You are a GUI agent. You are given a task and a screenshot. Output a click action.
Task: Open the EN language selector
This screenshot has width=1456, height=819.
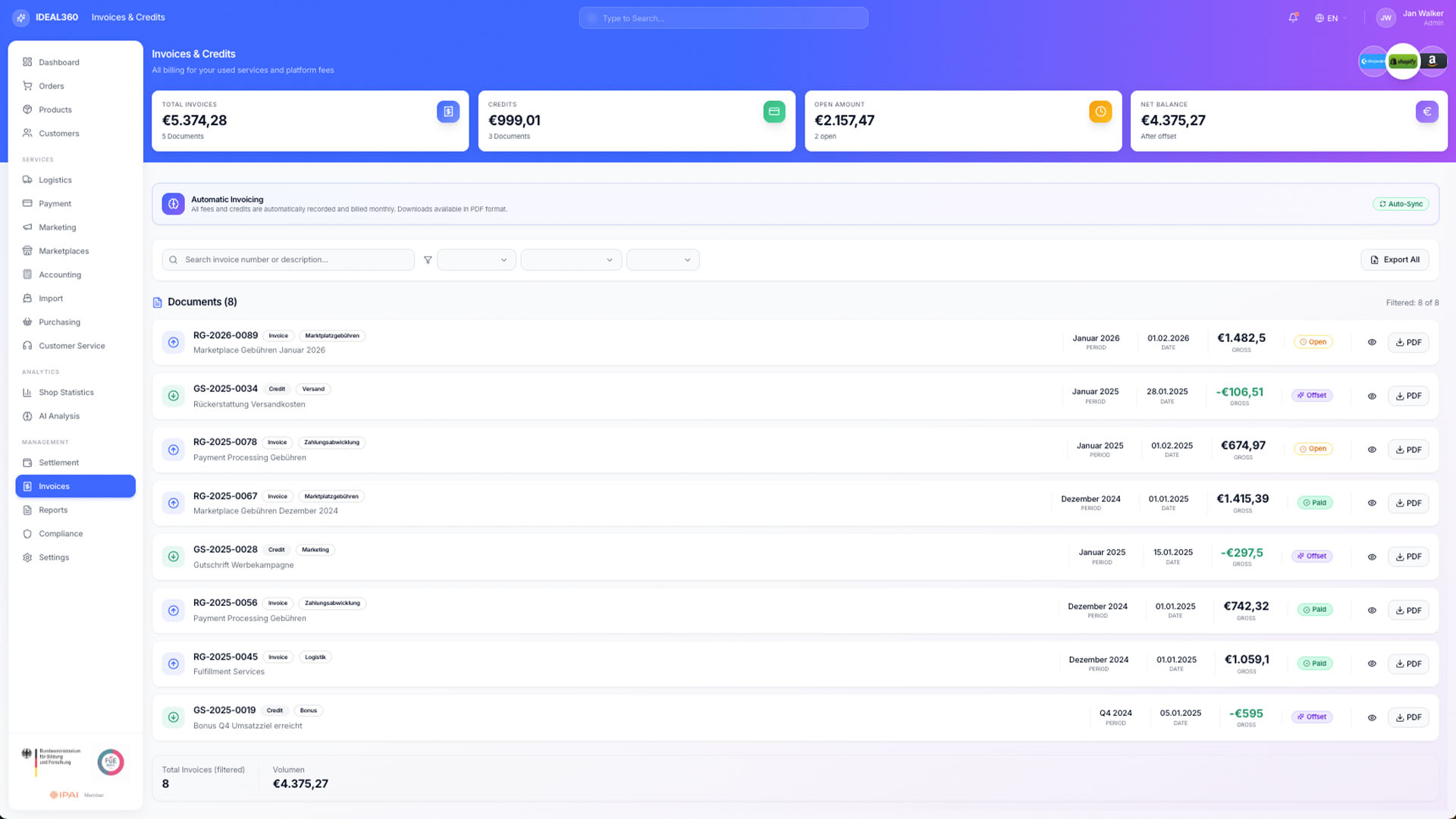[1331, 18]
